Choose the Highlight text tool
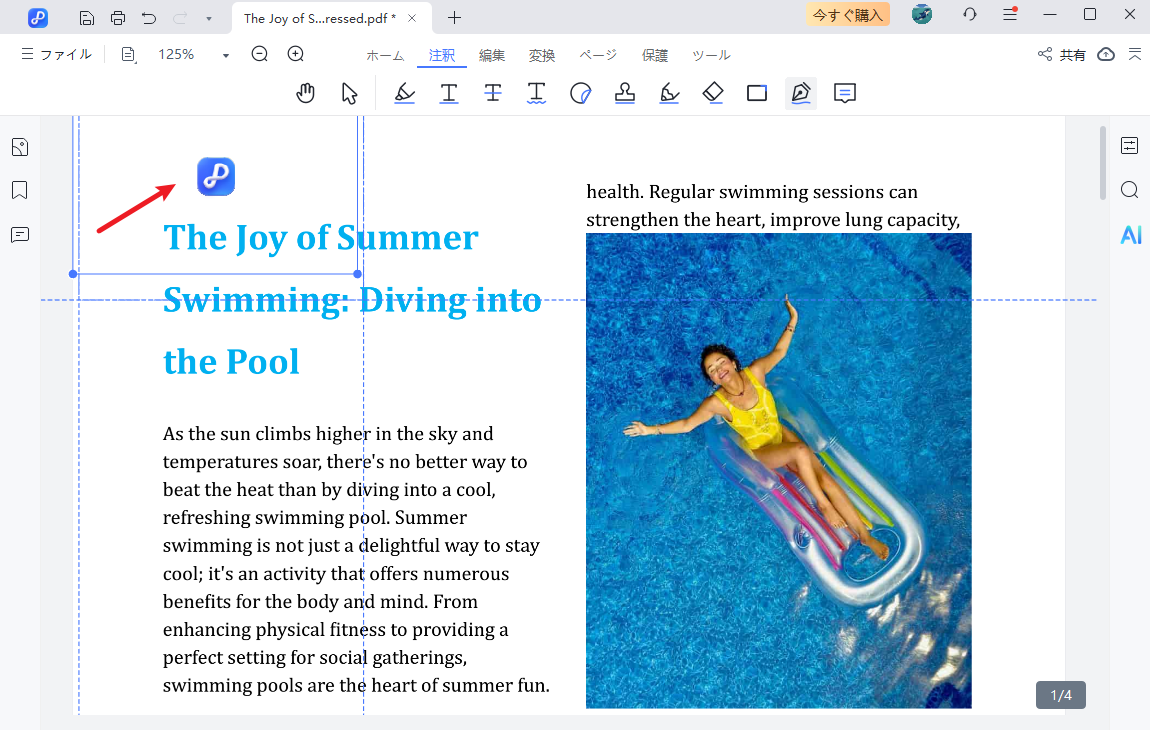Viewport: 1150px width, 730px height. click(x=404, y=93)
